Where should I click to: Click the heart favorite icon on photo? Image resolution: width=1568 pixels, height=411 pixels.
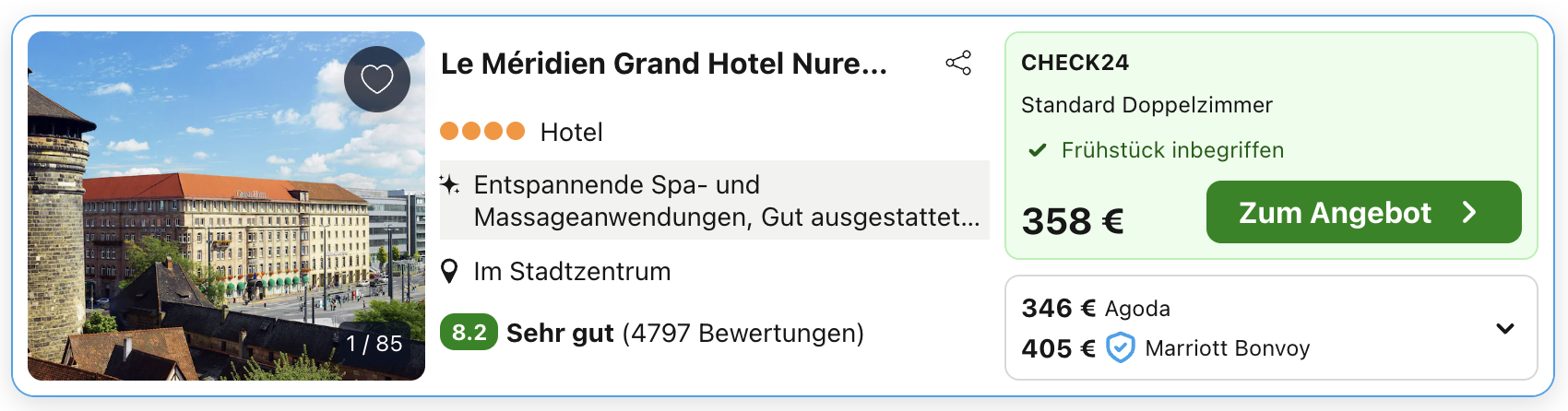coord(376,79)
